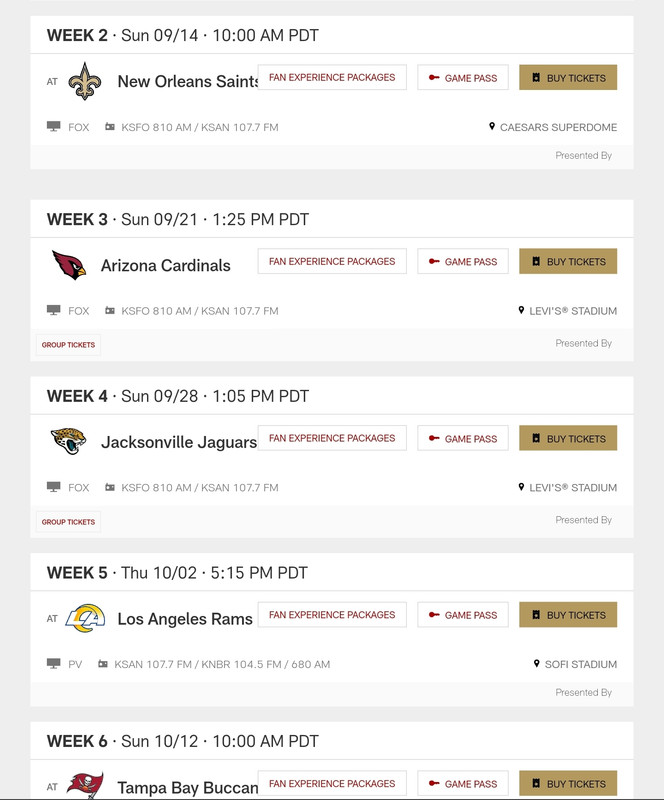Click the Arizona Cardinals logo
The width and height of the screenshot is (664, 800).
click(x=69, y=265)
